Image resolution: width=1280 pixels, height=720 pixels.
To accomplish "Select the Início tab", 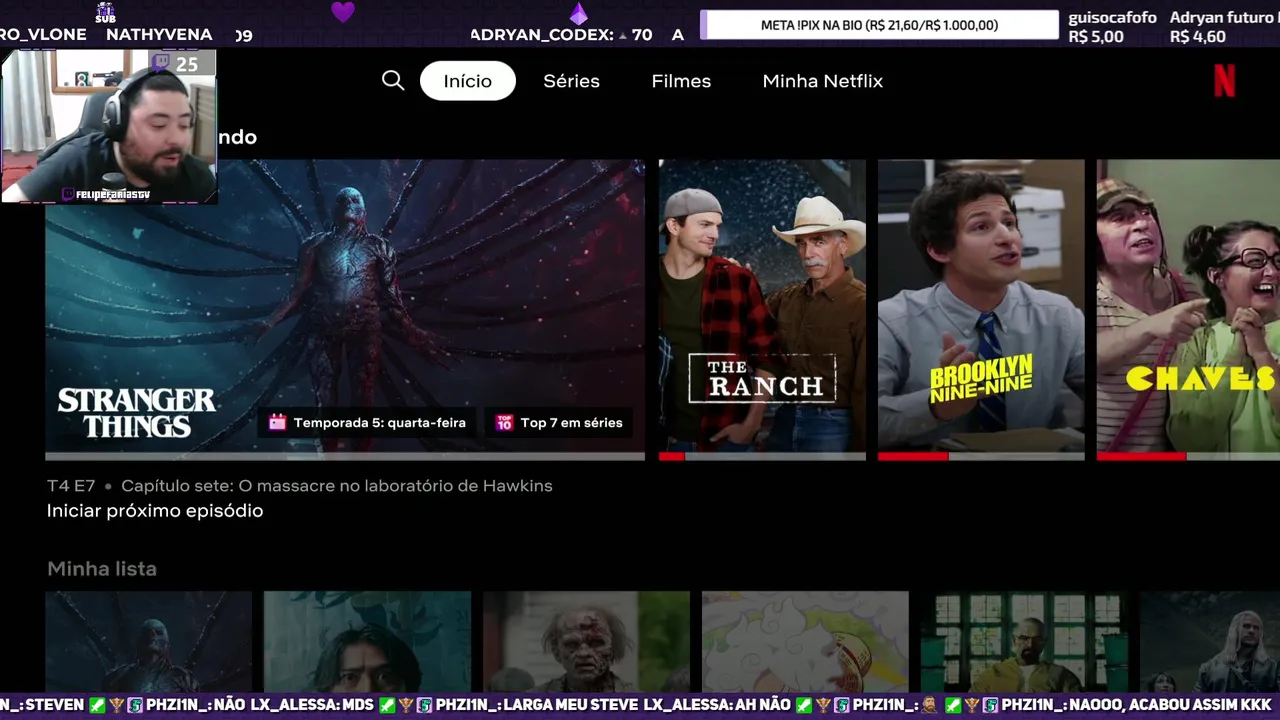I will pyautogui.click(x=468, y=81).
